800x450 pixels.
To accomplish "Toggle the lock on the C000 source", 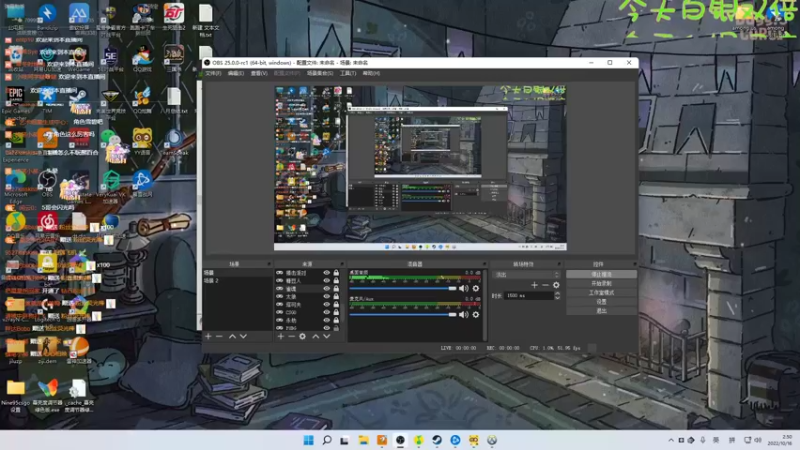I will click(x=336, y=312).
